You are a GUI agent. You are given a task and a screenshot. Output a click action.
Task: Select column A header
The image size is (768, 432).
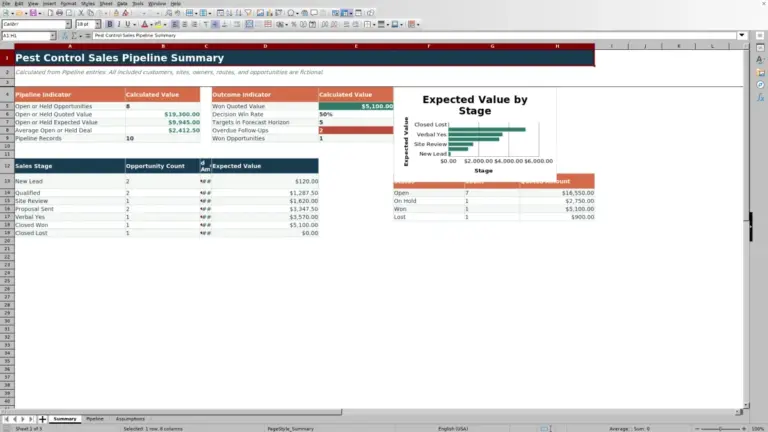pyautogui.click(x=70, y=46)
